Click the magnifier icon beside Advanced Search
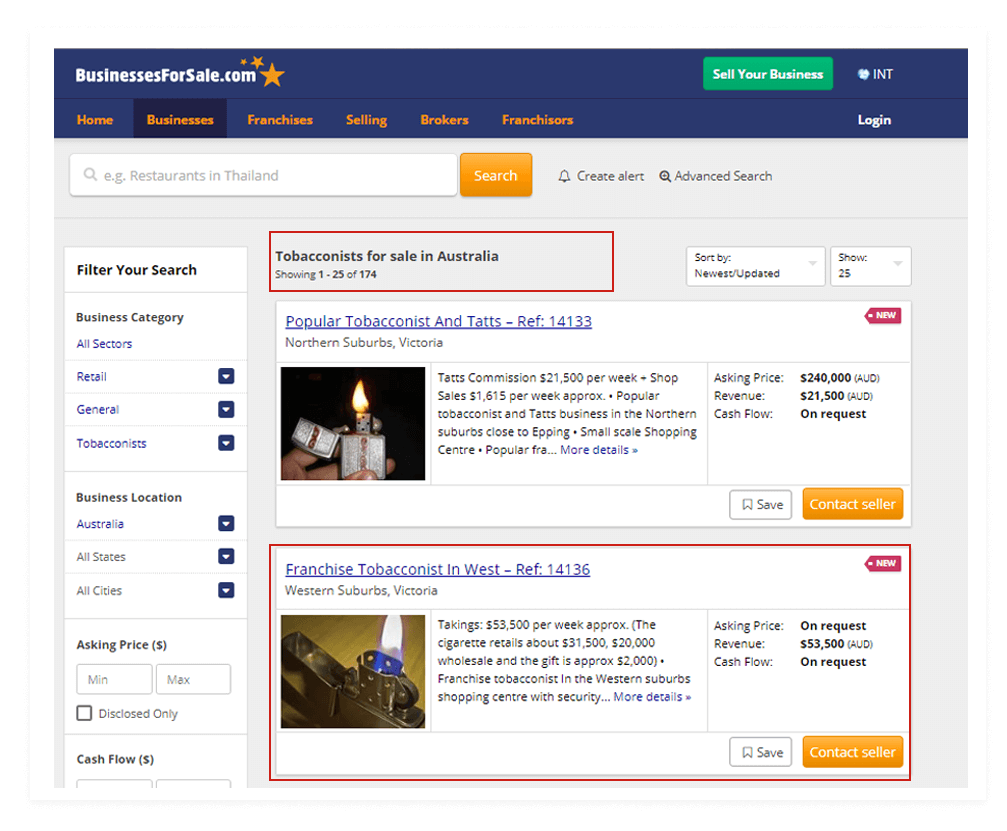The height and width of the screenshot is (831, 1007). pos(665,176)
